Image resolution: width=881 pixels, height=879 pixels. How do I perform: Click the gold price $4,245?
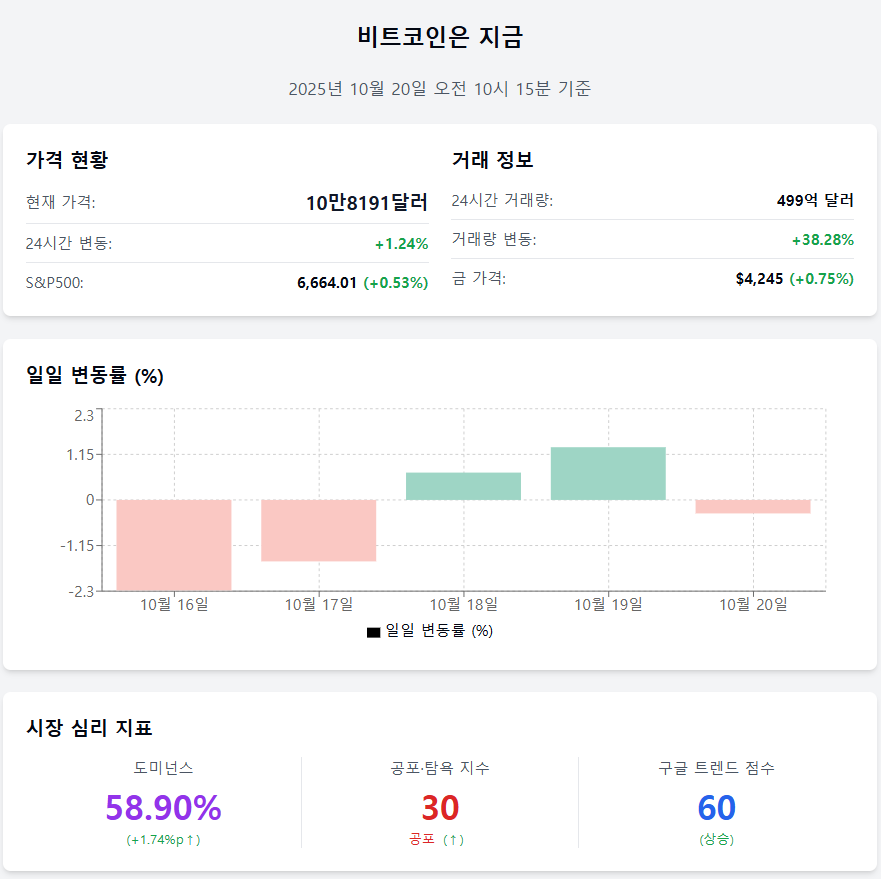(x=759, y=279)
